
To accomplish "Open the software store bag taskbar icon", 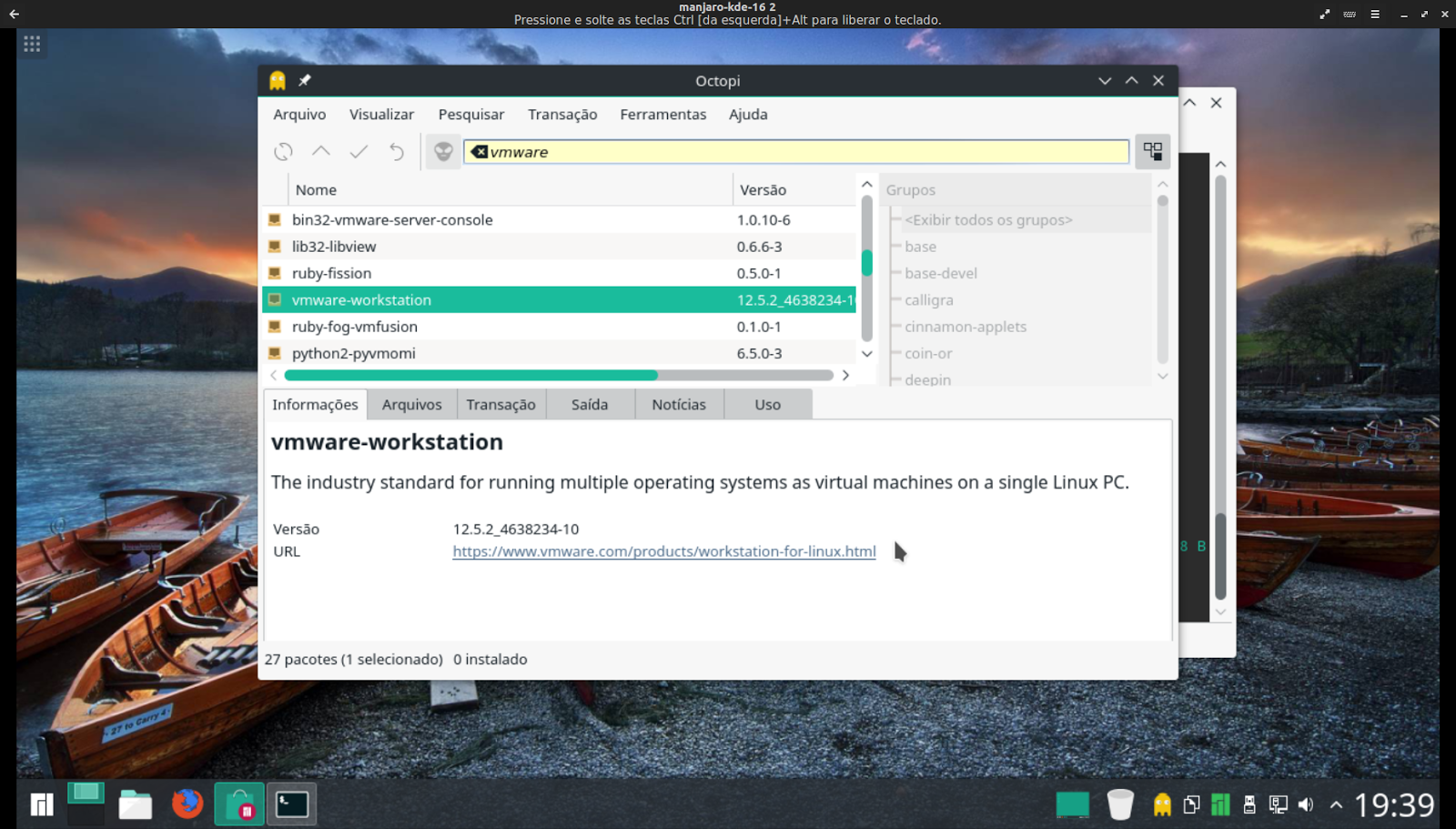I will pyautogui.click(x=239, y=804).
